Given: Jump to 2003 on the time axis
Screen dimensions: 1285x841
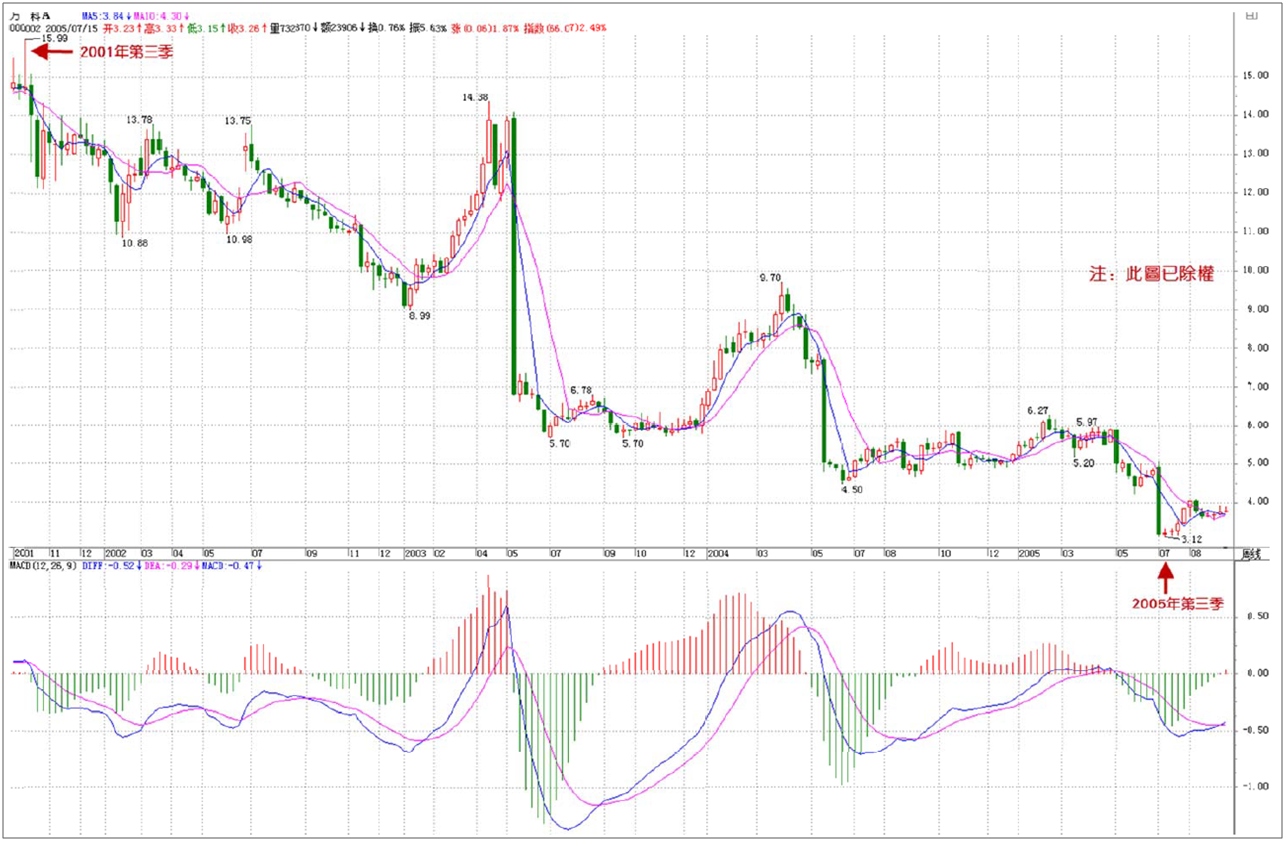Looking at the screenshot, I should click(x=415, y=553).
